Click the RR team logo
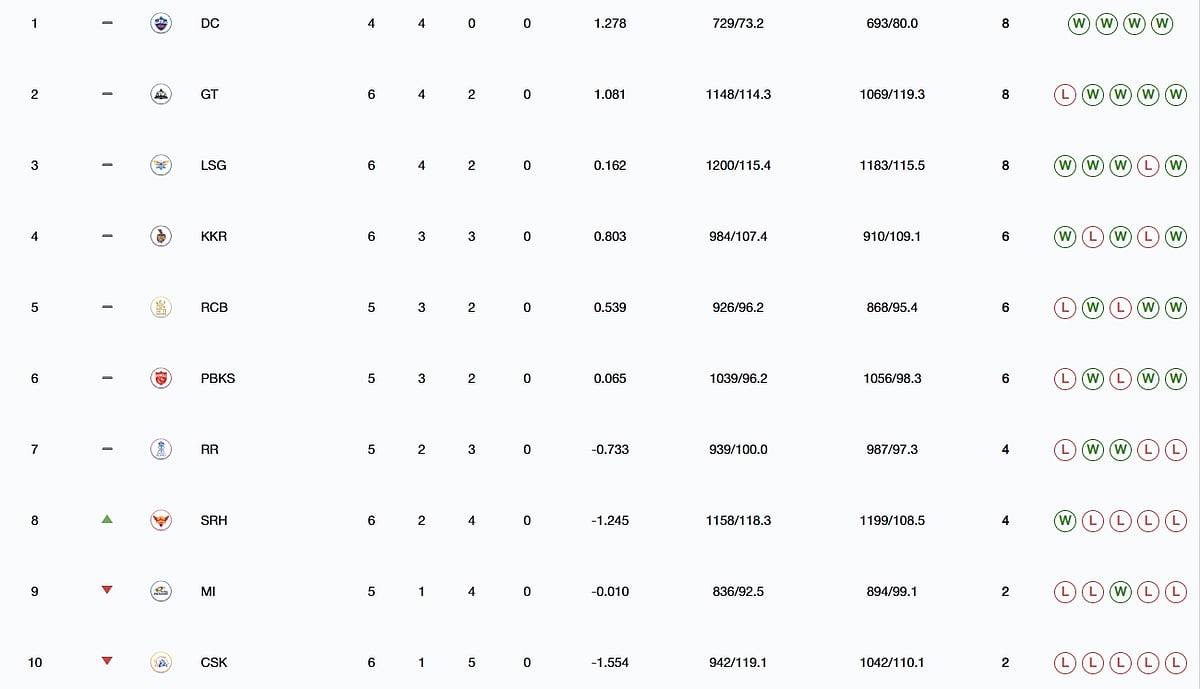 pos(160,449)
